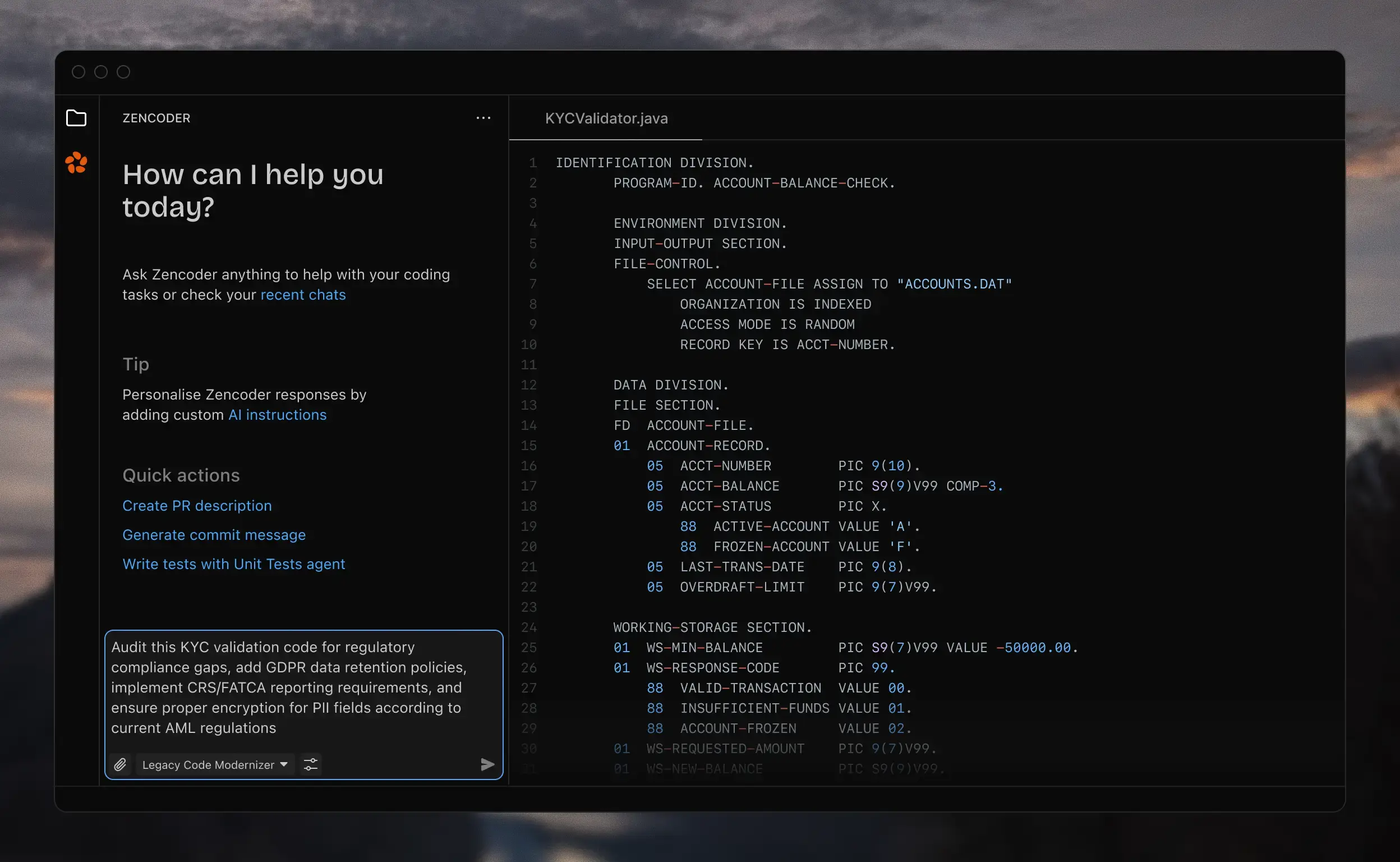The width and height of the screenshot is (1400, 862).
Task: Click WS-MIN-BALANCE declaration
Action: [x=846, y=648]
